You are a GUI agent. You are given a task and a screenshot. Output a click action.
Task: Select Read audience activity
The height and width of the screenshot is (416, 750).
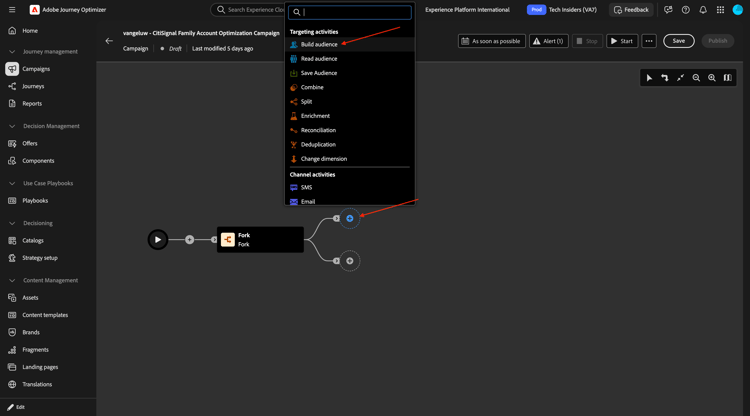[350, 59]
